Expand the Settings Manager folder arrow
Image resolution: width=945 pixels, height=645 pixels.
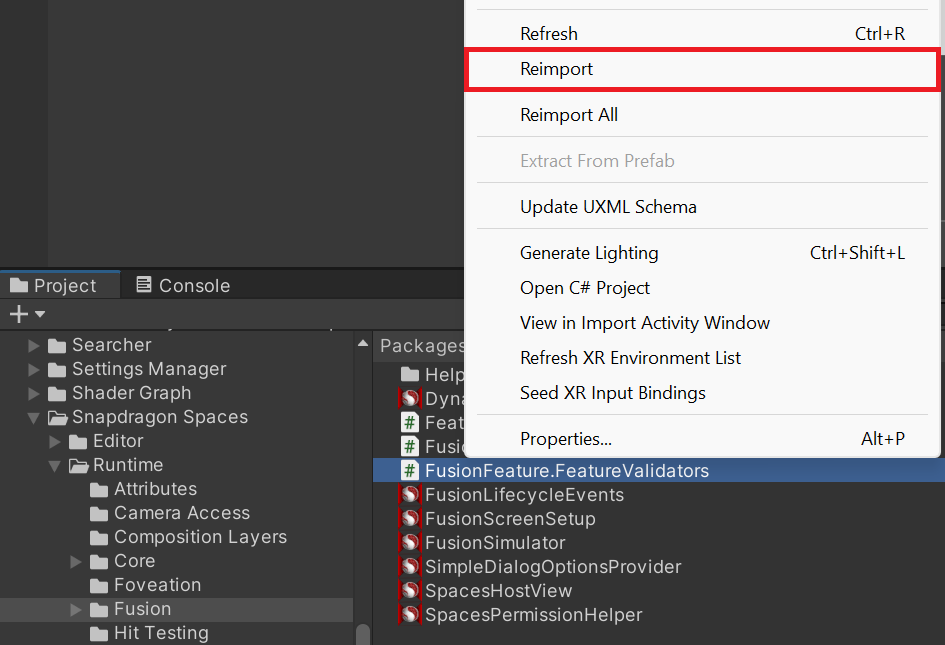pos(34,370)
